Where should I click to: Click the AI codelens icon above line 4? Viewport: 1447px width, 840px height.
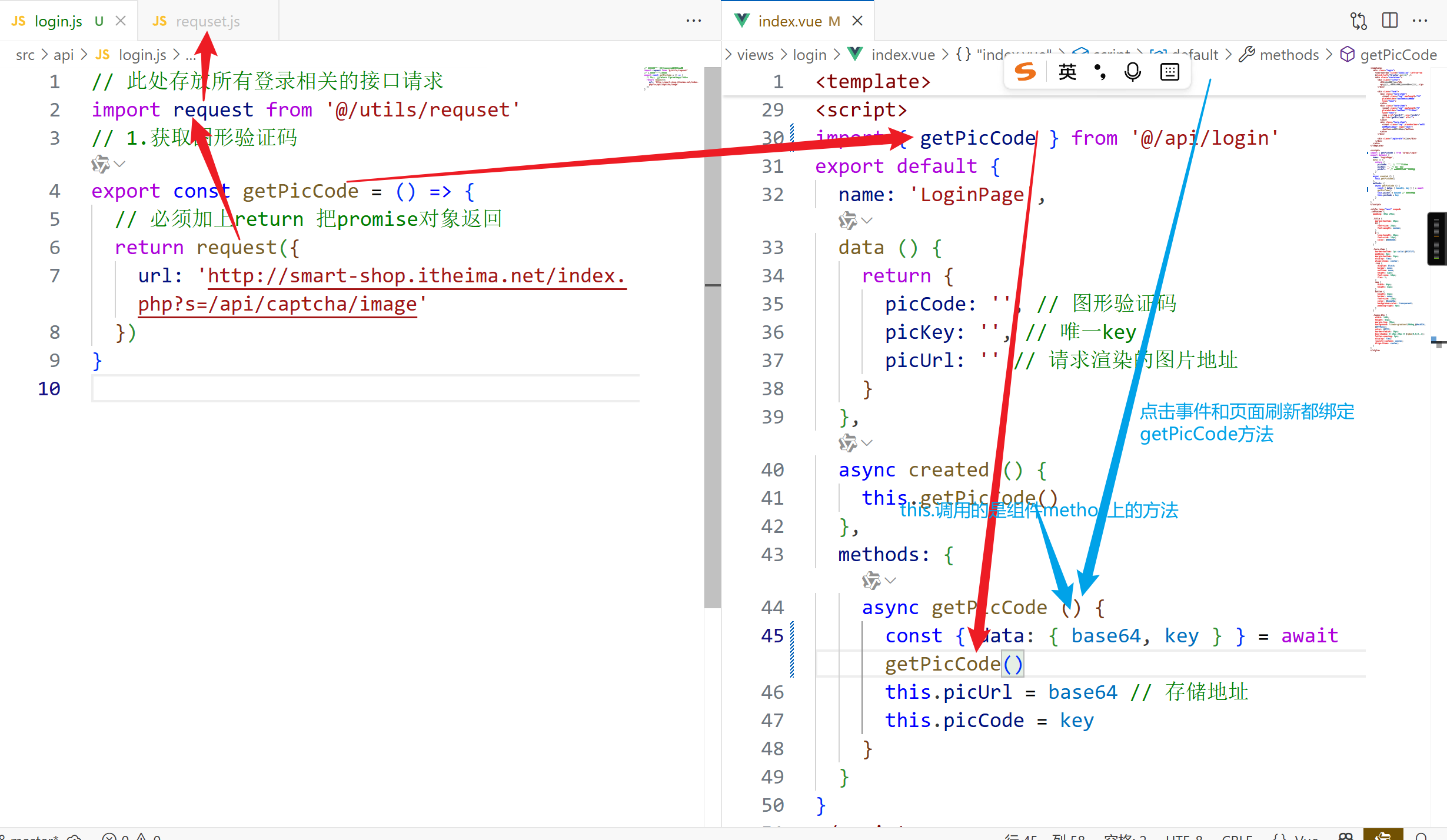100,164
